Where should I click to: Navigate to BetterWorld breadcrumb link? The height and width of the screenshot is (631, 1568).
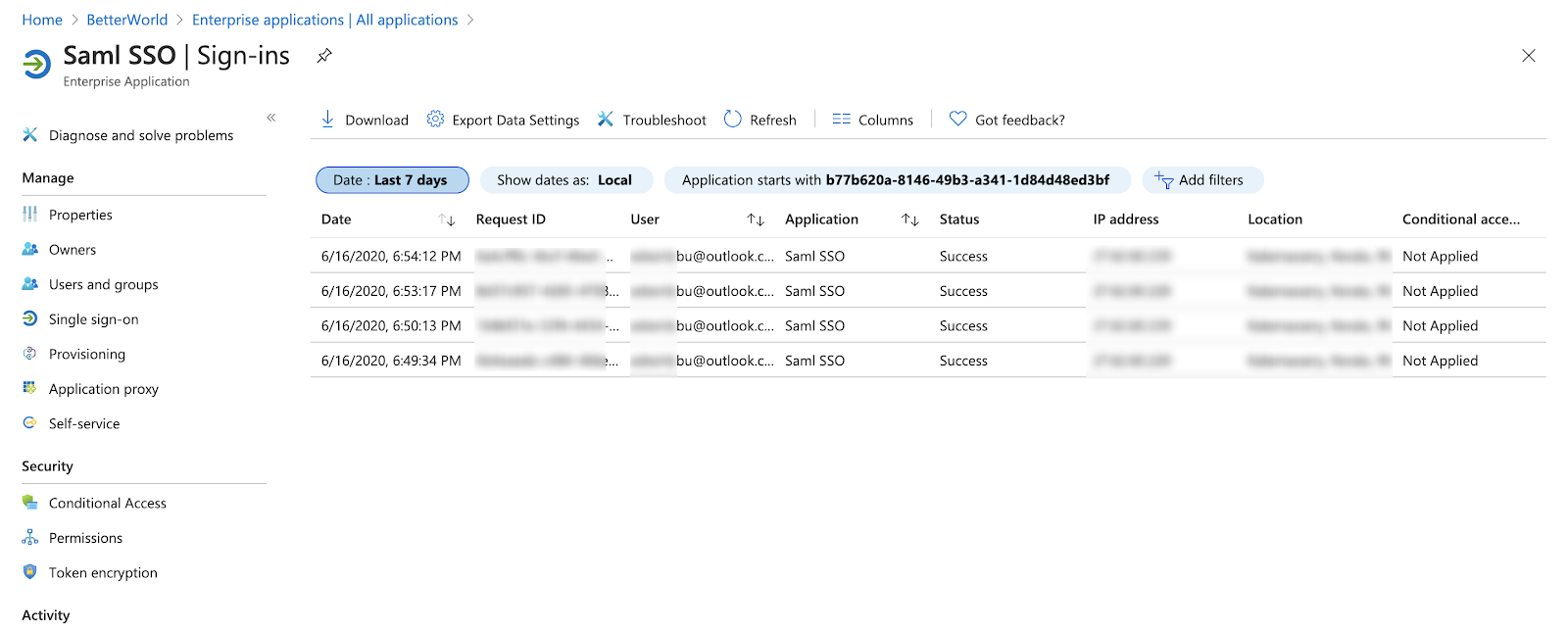pos(127,20)
